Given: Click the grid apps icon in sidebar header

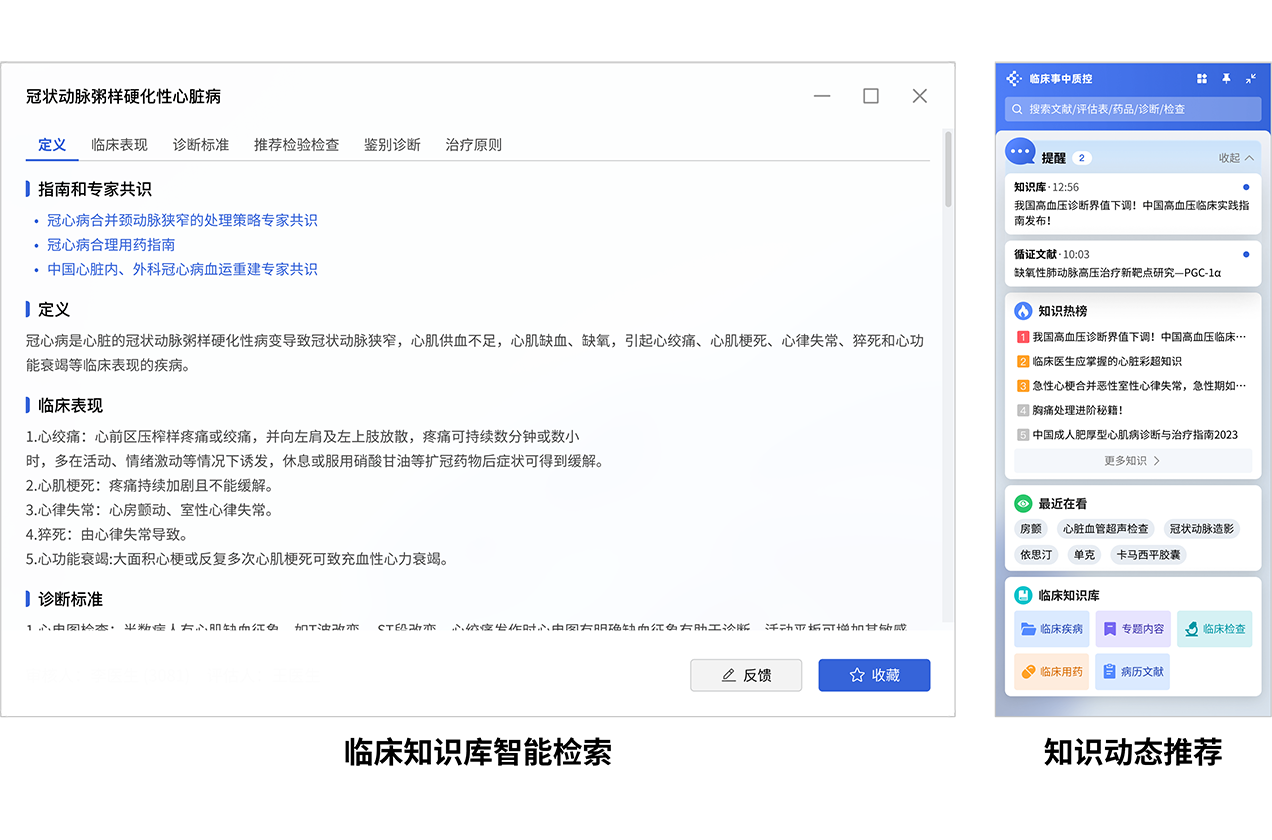Looking at the screenshot, I should tap(1202, 79).
